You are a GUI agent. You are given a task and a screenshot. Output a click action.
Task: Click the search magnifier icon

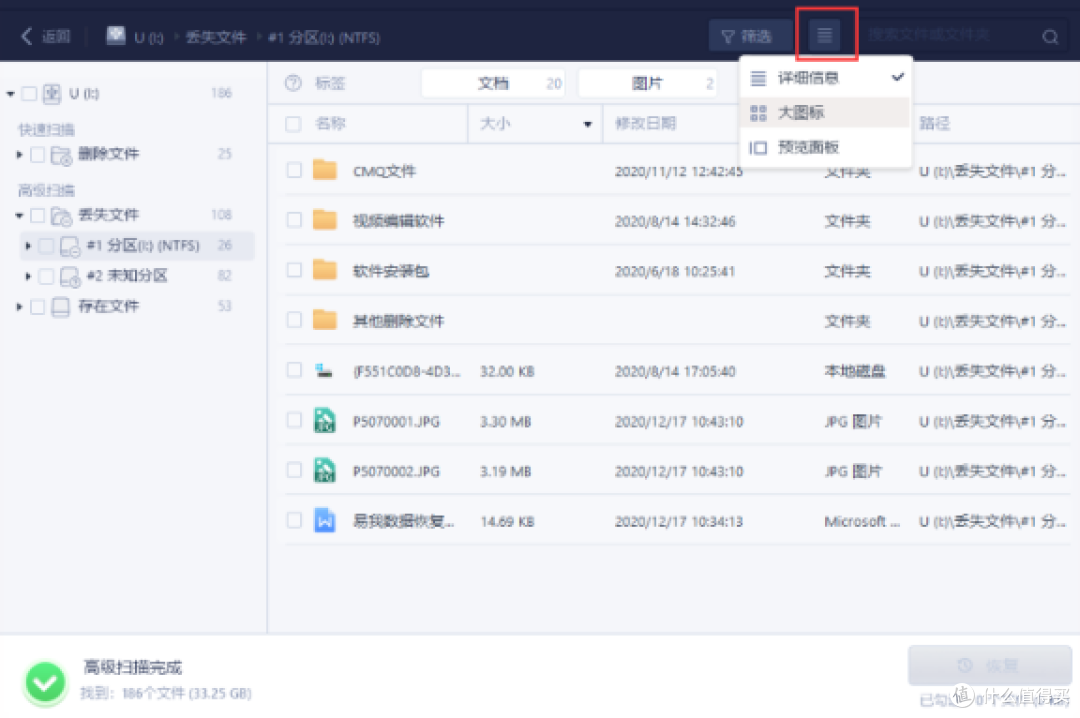coord(1050,37)
